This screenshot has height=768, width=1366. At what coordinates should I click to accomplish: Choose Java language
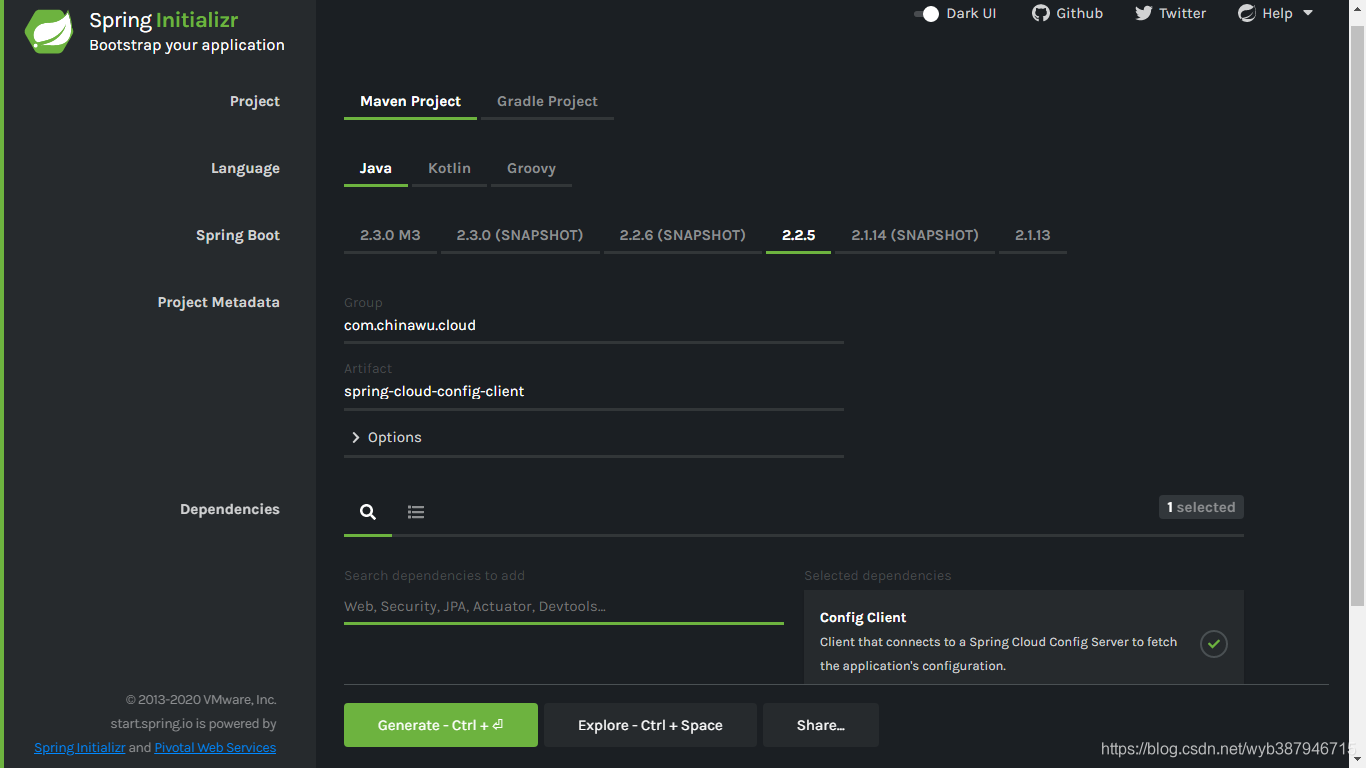tap(376, 168)
